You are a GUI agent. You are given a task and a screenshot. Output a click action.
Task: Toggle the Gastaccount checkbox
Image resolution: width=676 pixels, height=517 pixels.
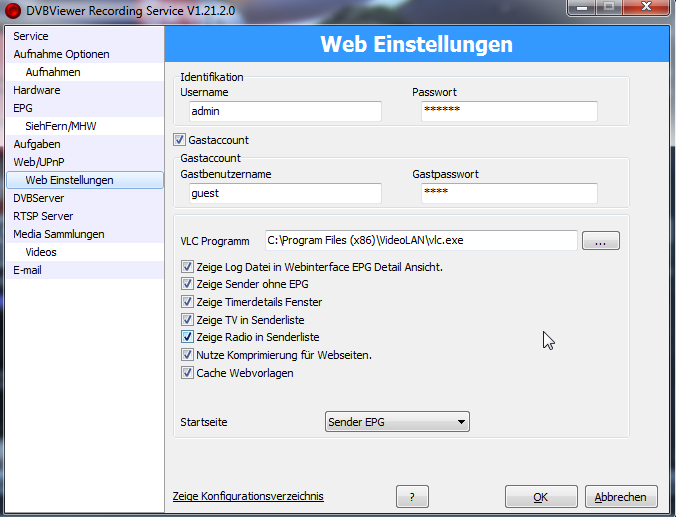point(180,141)
